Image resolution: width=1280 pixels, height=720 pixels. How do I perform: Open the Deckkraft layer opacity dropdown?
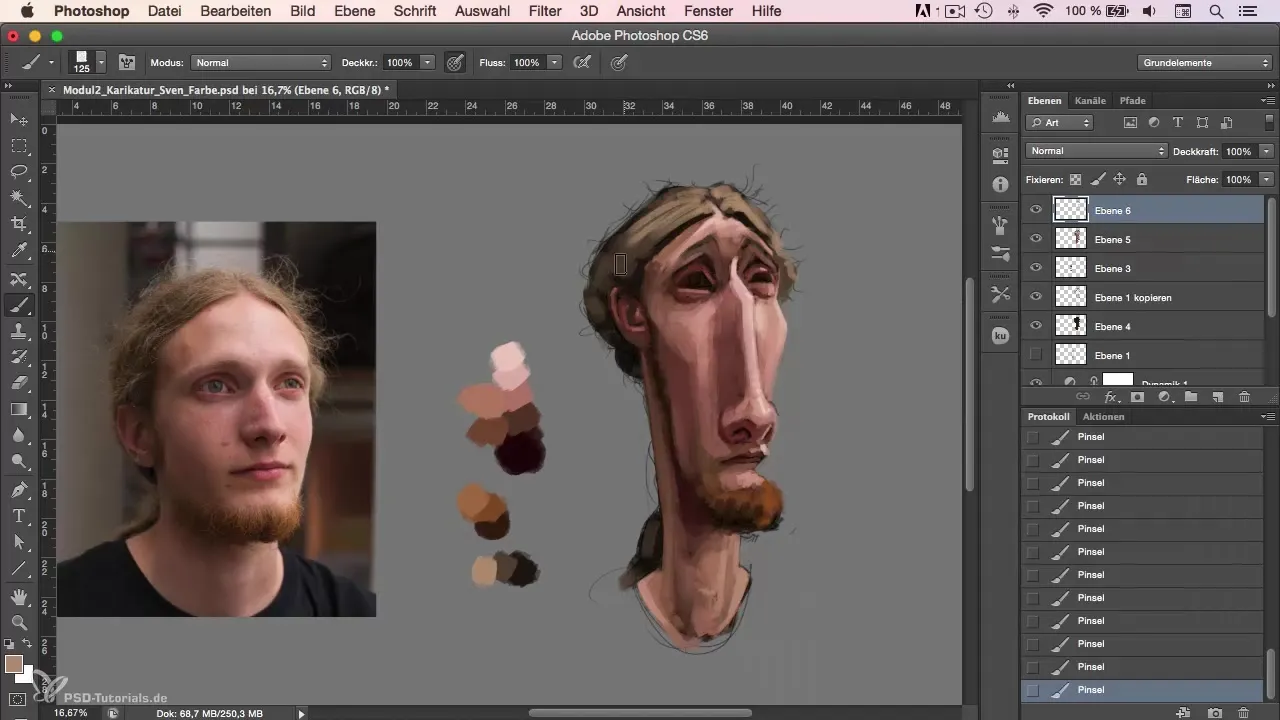(x=1267, y=151)
